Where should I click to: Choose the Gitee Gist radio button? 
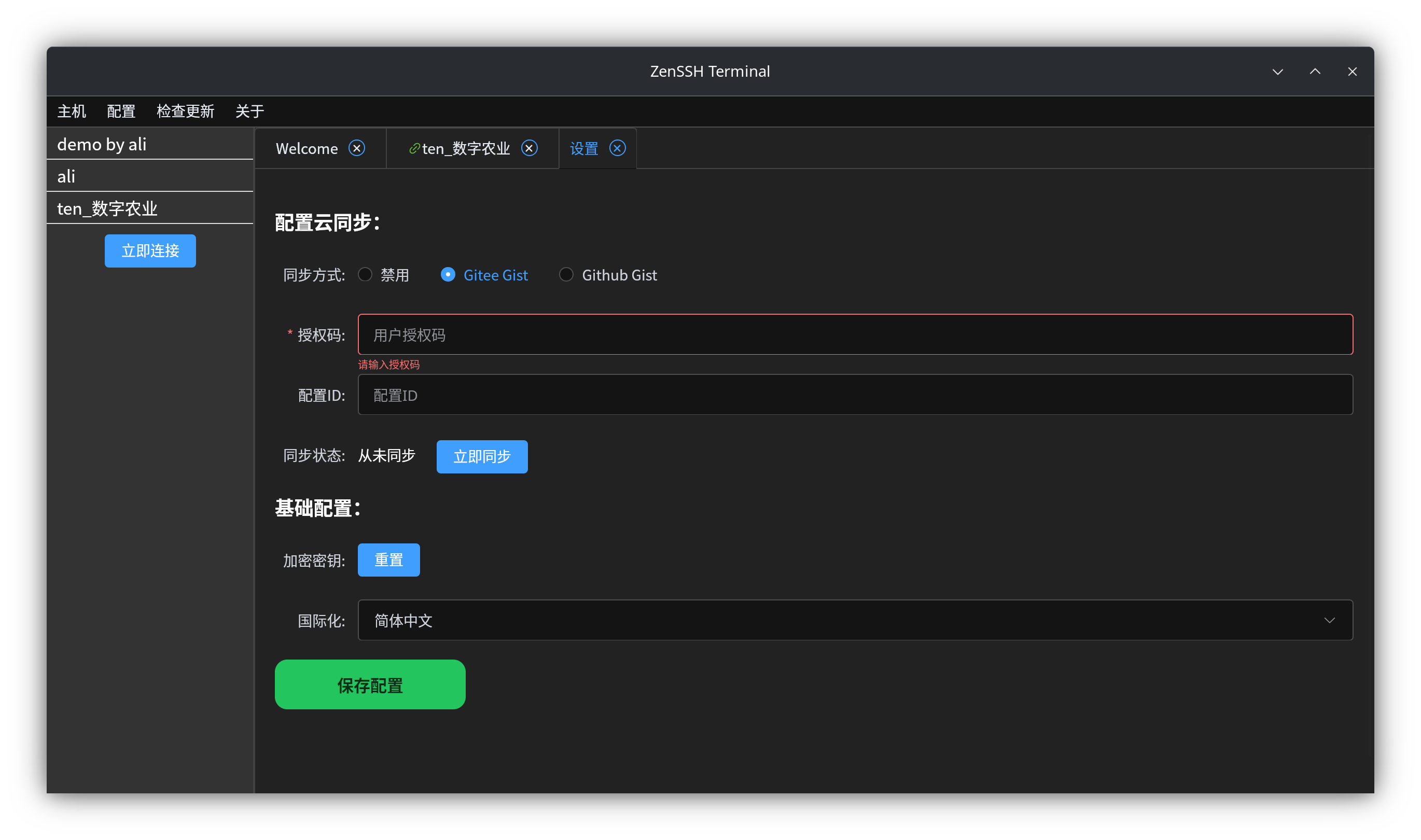(448, 275)
